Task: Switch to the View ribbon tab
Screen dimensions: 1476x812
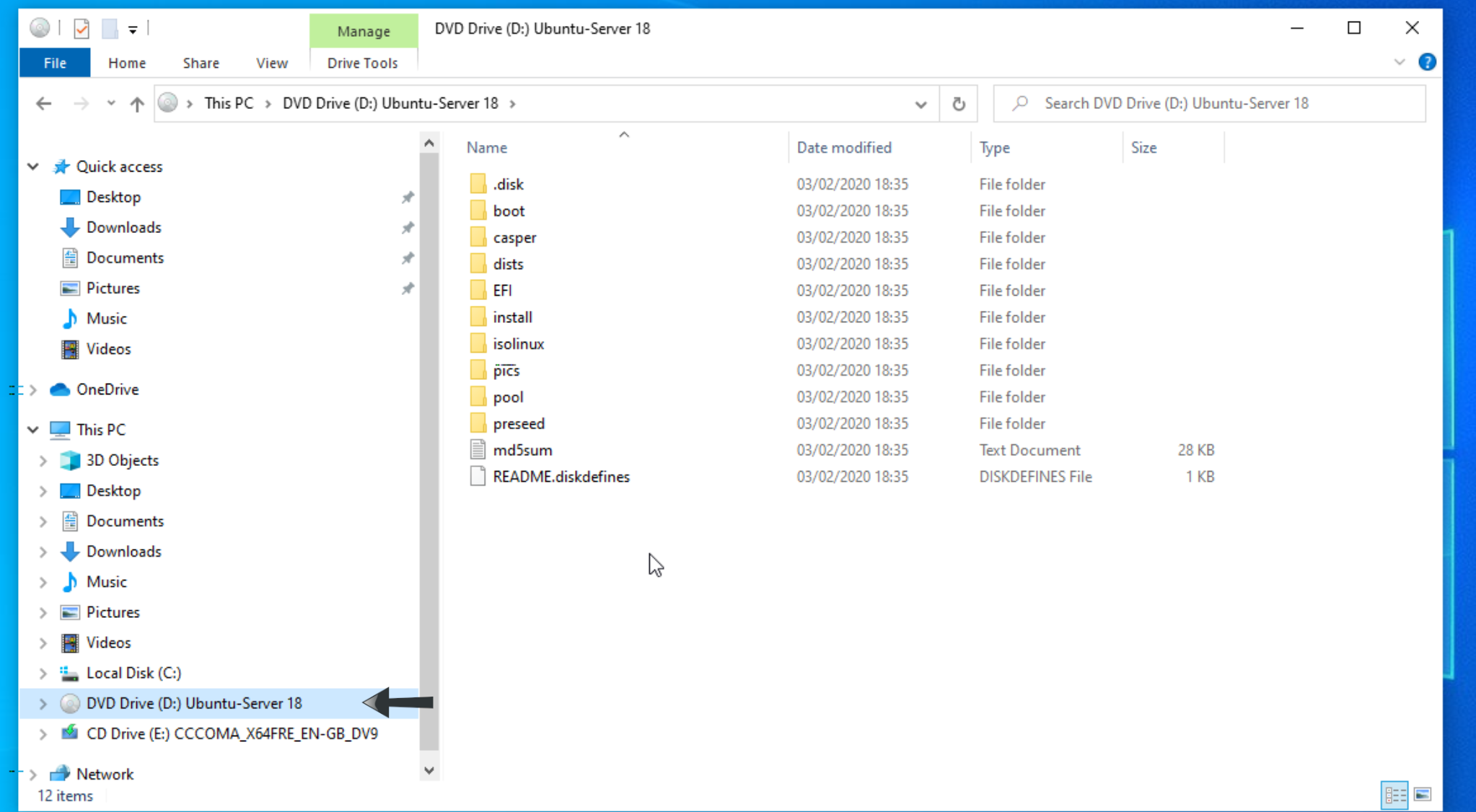Action: click(271, 63)
